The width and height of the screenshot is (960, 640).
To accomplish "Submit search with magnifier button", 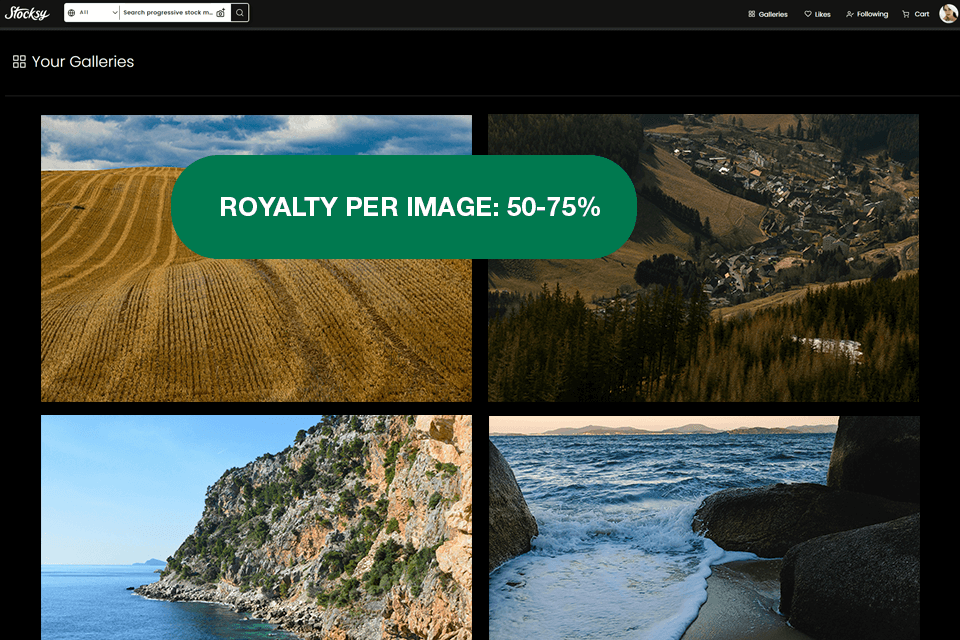I will (x=240, y=12).
